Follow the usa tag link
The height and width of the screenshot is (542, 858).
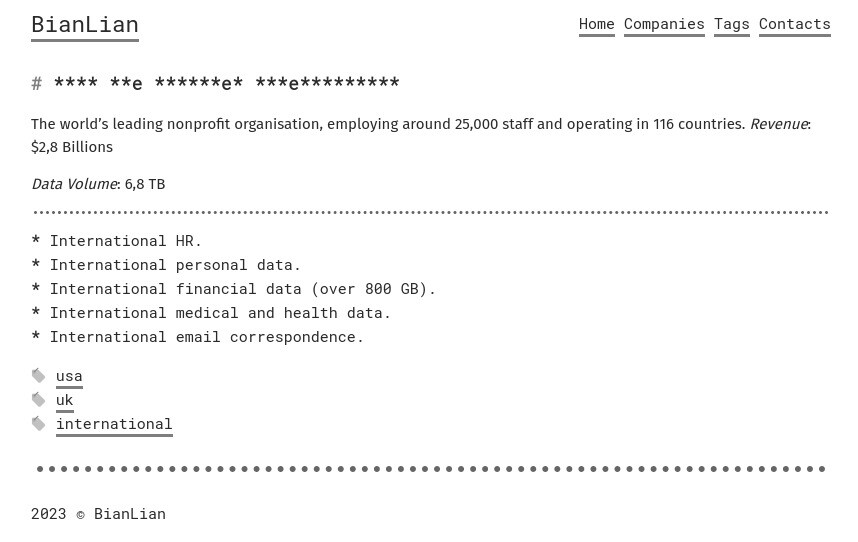69,376
